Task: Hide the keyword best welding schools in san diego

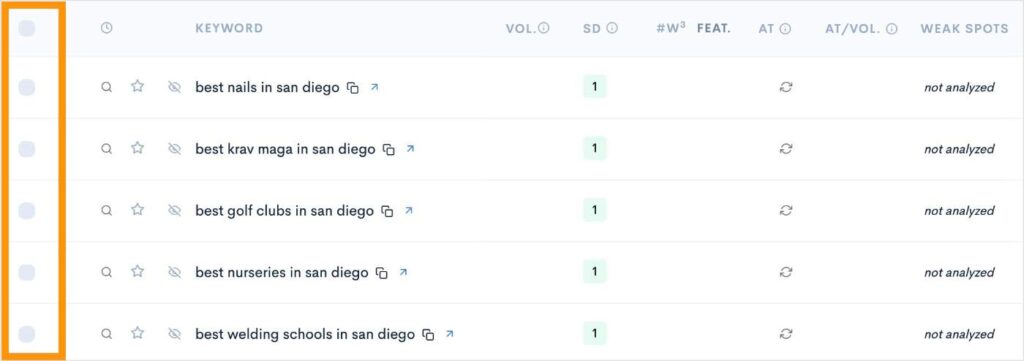Action: 174,334
